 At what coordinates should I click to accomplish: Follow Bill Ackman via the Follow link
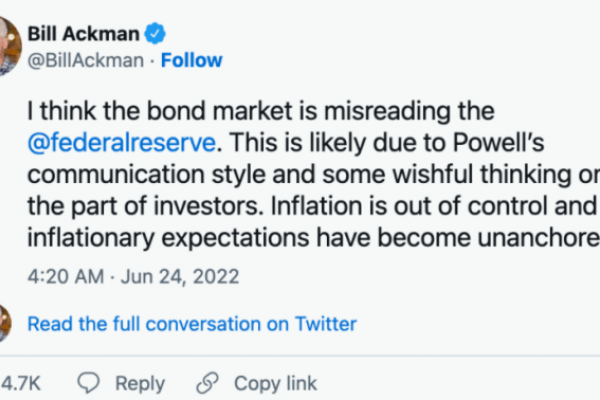click(192, 60)
